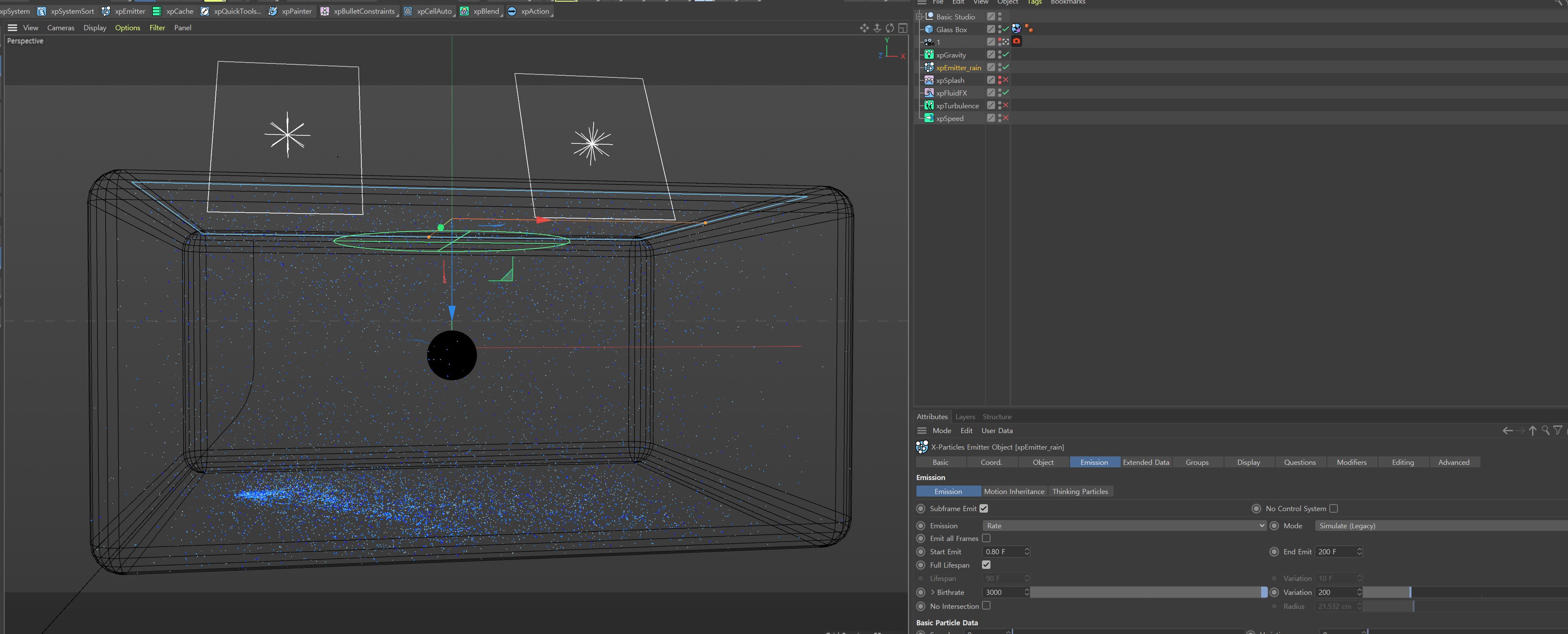Enable xpSplash via its red X

1006,80
